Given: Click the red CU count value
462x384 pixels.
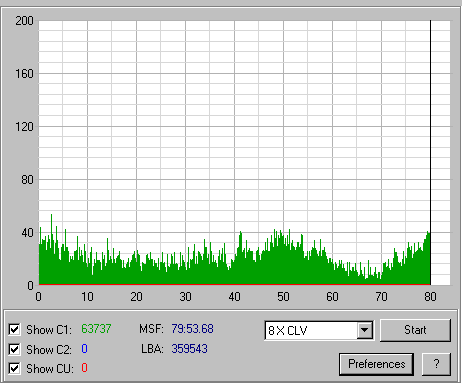Looking at the screenshot, I should pos(84,368).
